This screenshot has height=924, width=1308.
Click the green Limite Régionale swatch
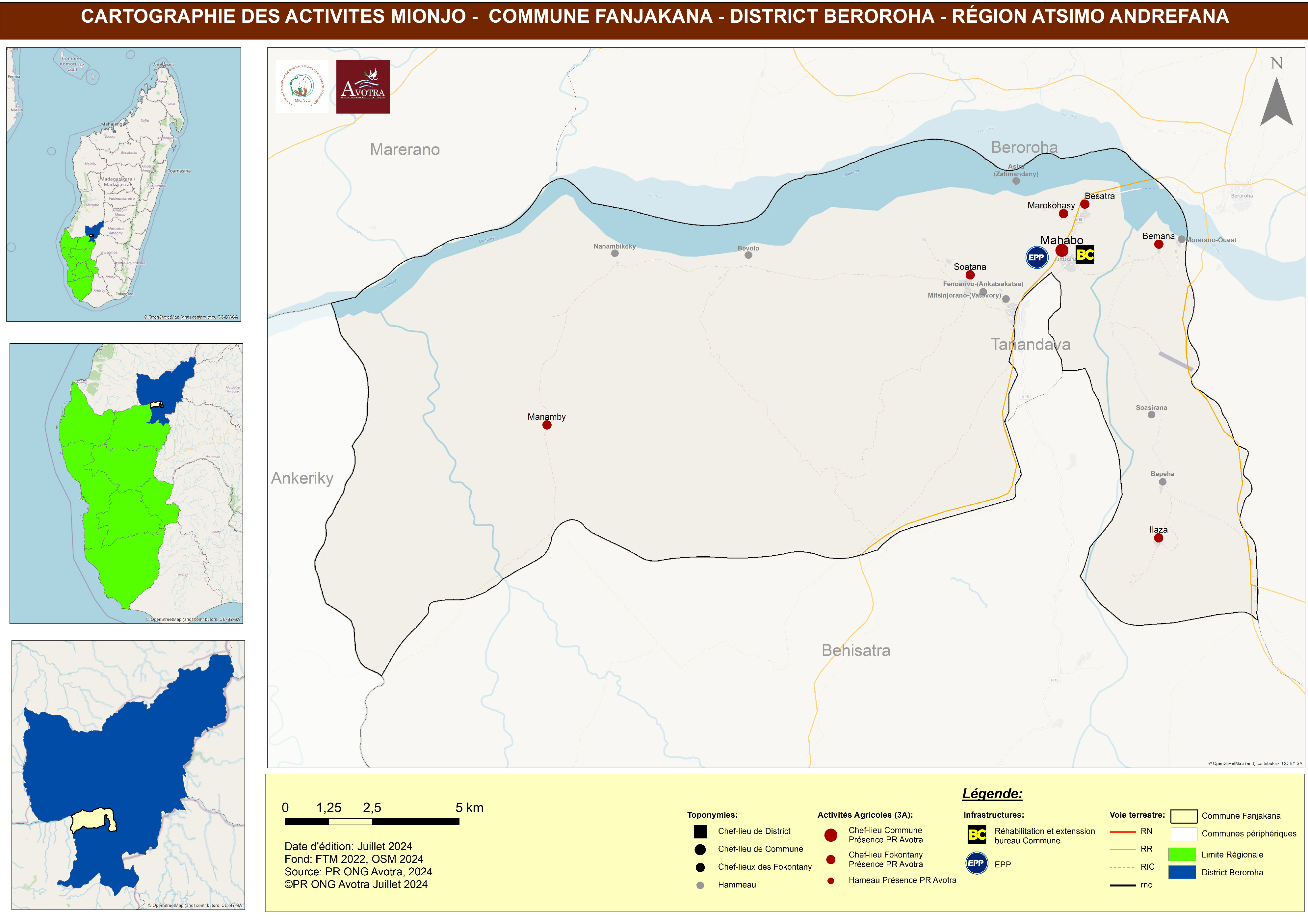tap(1182, 854)
